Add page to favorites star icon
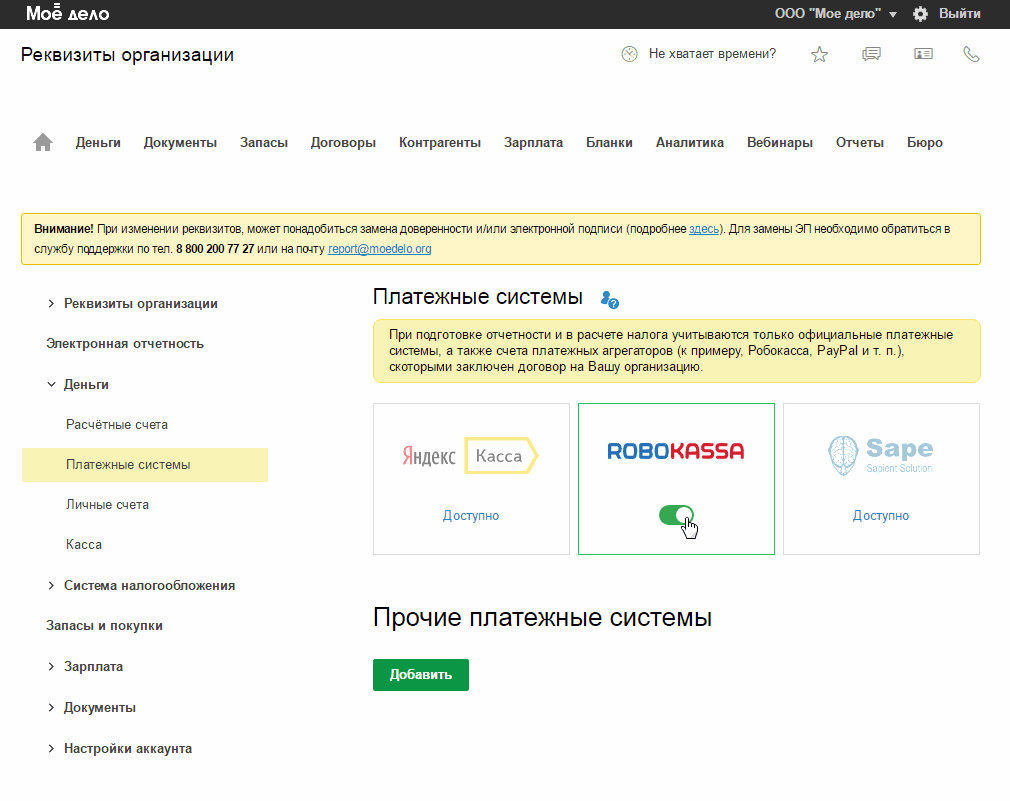The height and width of the screenshot is (801, 1010). (819, 54)
